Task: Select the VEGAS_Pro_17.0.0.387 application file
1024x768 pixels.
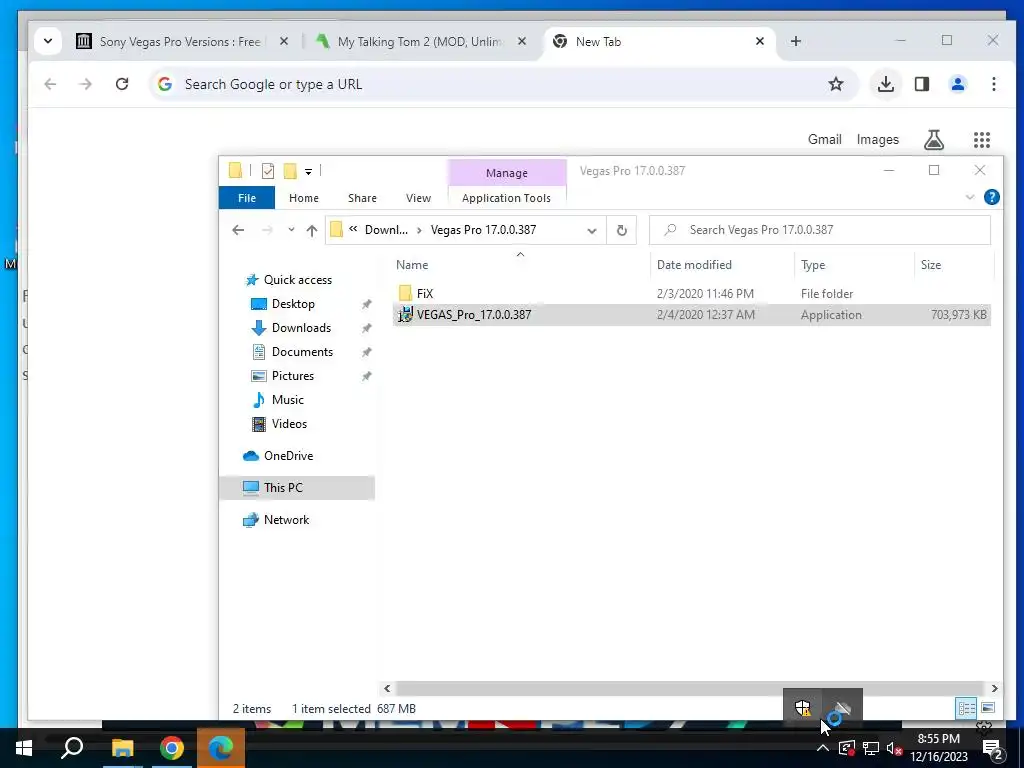Action: point(691,315)
